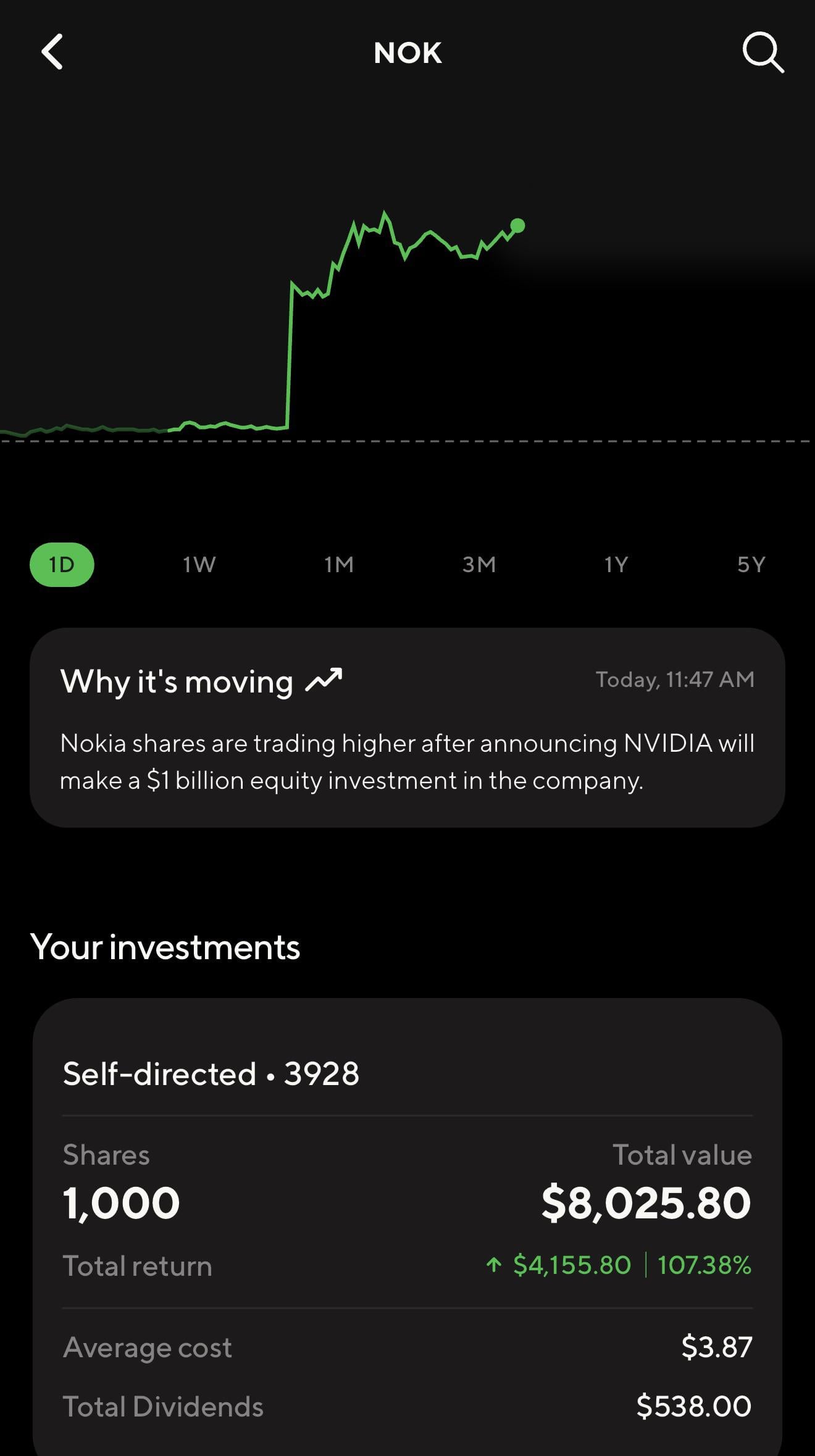The height and width of the screenshot is (1456, 815).
Task: Tap the 107.38% return percentage
Action: (x=704, y=1265)
